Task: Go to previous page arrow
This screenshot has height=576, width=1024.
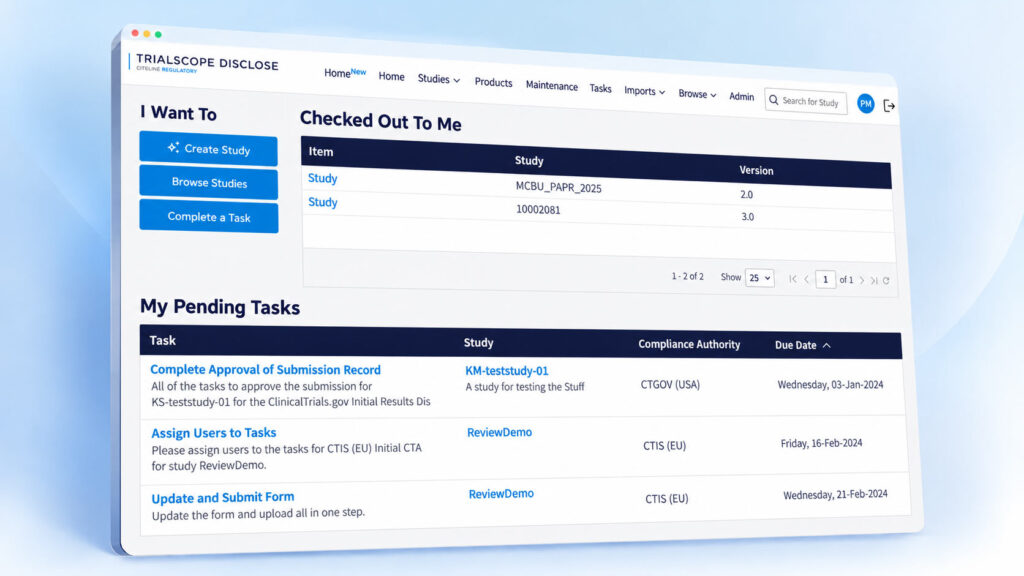Action: 807,279
